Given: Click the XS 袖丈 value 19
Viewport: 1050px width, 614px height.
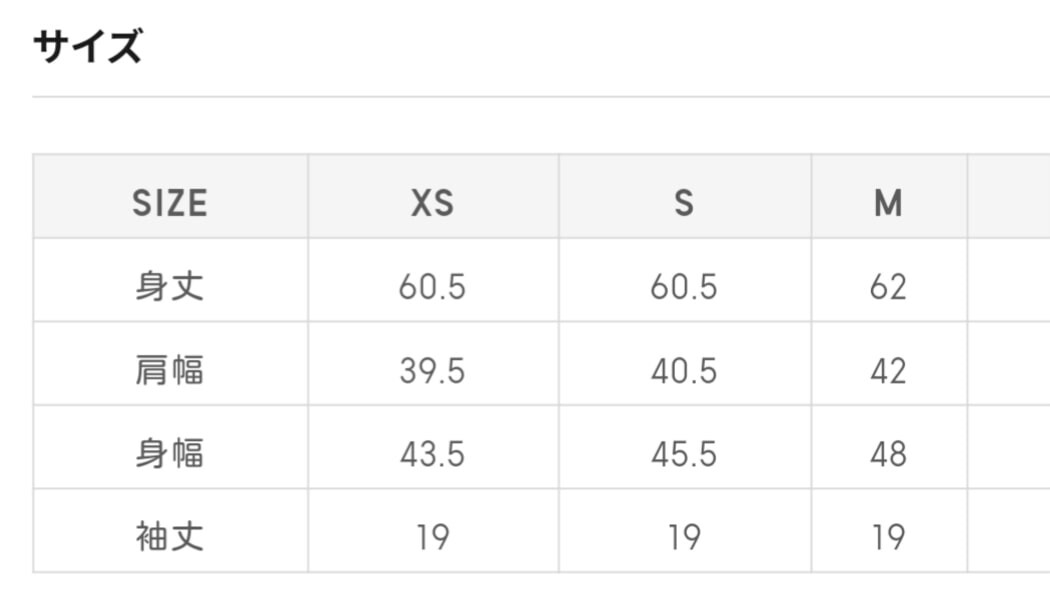Looking at the screenshot, I should (432, 538).
